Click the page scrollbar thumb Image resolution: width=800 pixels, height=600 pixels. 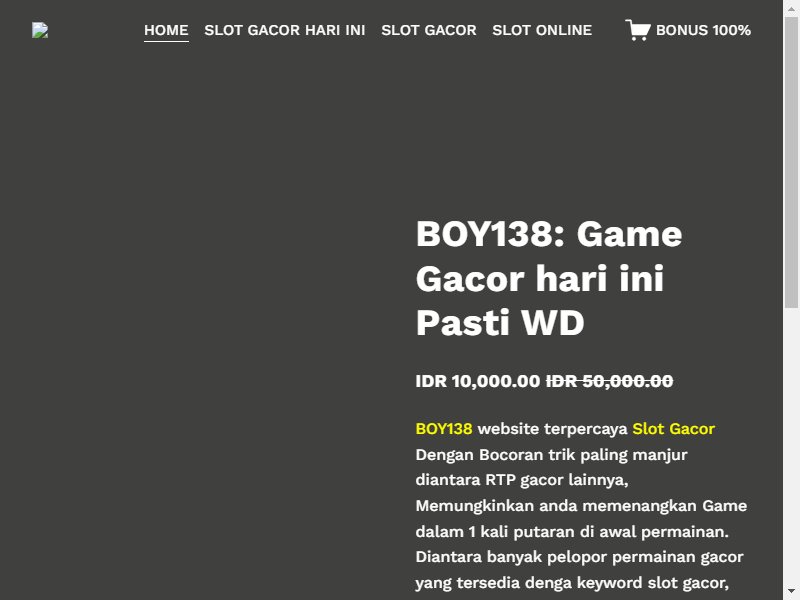(x=791, y=162)
